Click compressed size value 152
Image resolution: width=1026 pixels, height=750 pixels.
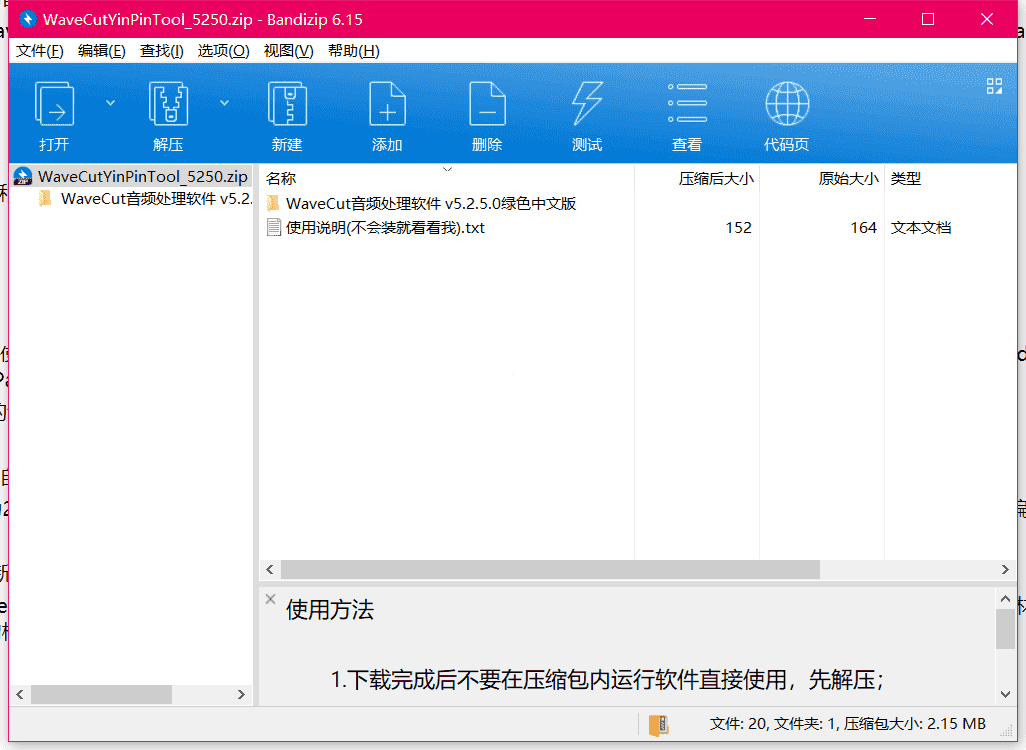coord(739,228)
